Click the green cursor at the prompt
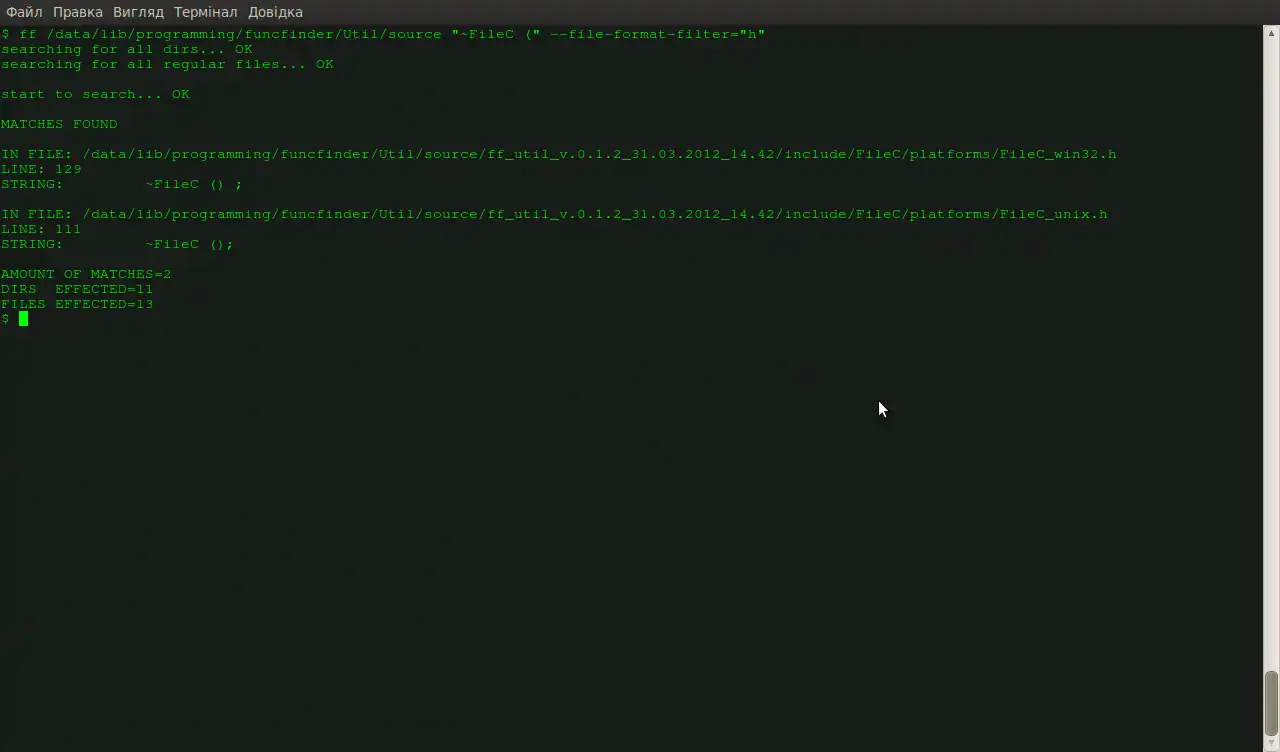 click(x=23, y=319)
